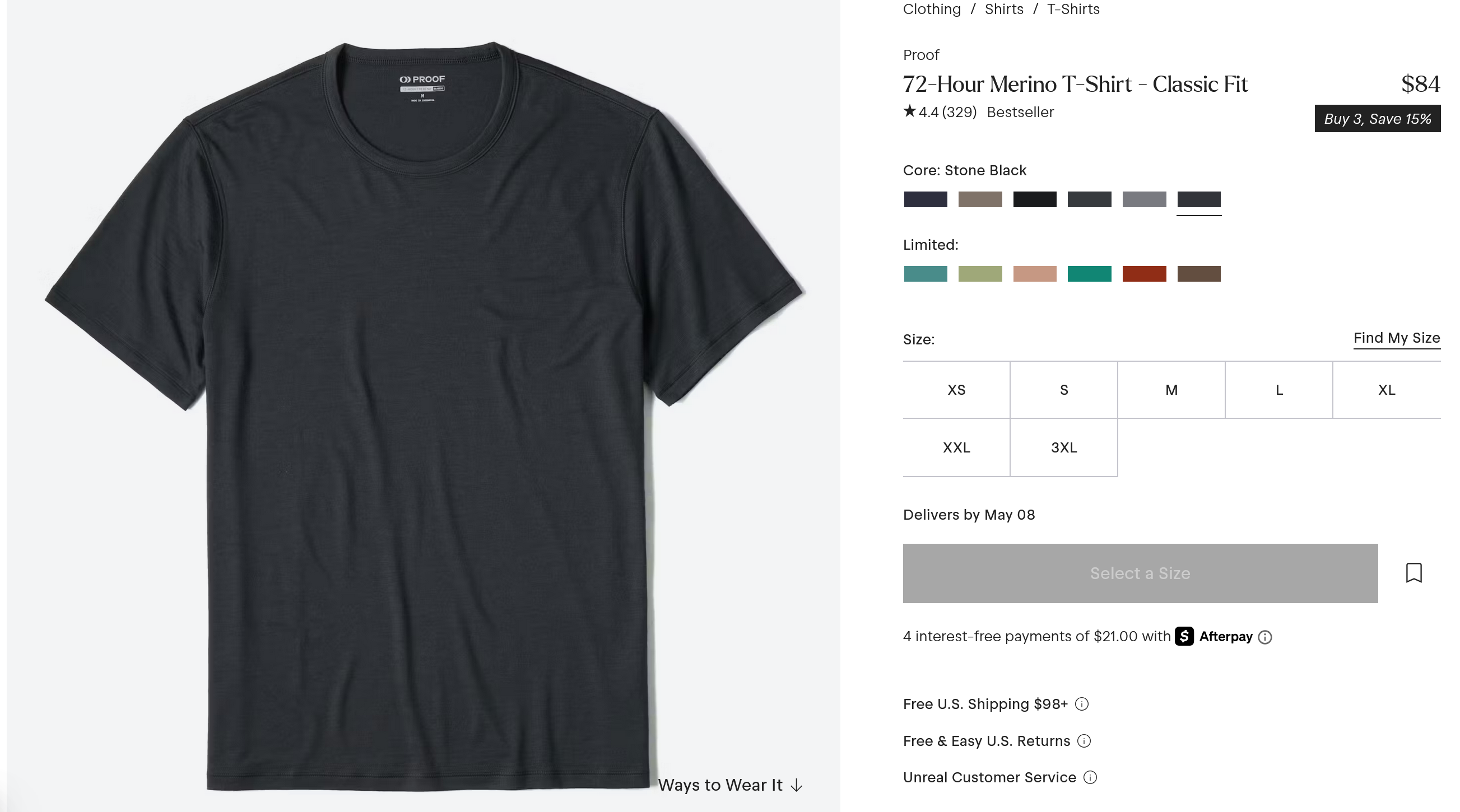Click the Buy 3, Save 15% badge
The image size is (1460, 812).
1377,118
